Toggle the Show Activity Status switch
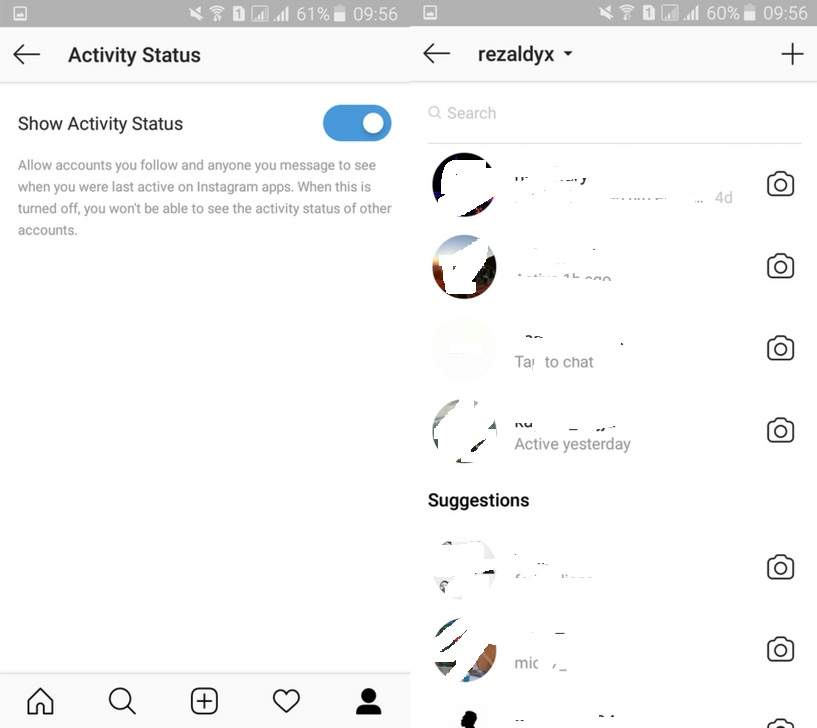 pyautogui.click(x=357, y=124)
